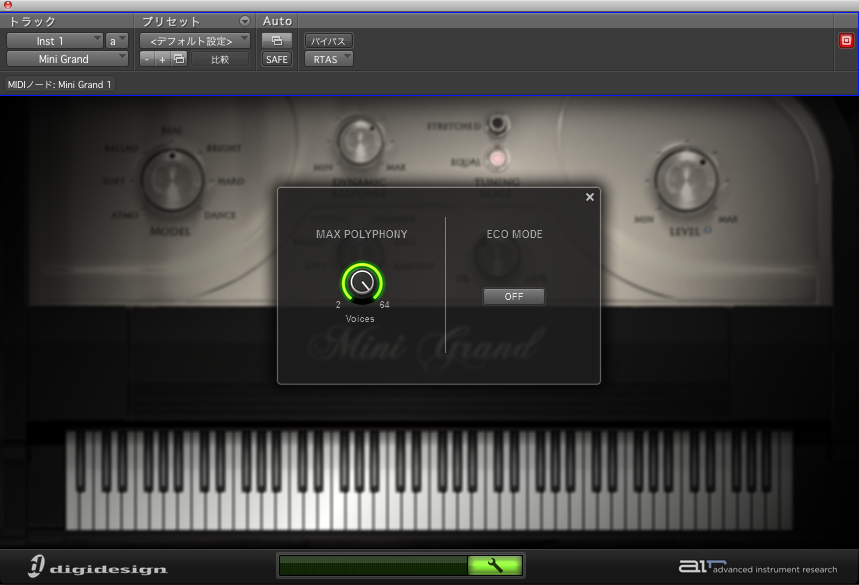Select next preset with plus button
This screenshot has height=585, width=859.
[x=162, y=59]
